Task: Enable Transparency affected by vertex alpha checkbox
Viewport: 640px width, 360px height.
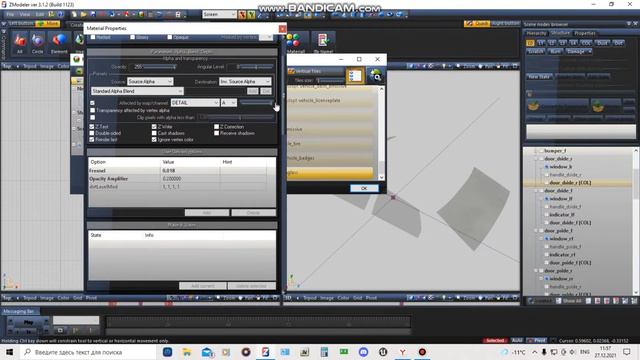Action: coord(93,110)
